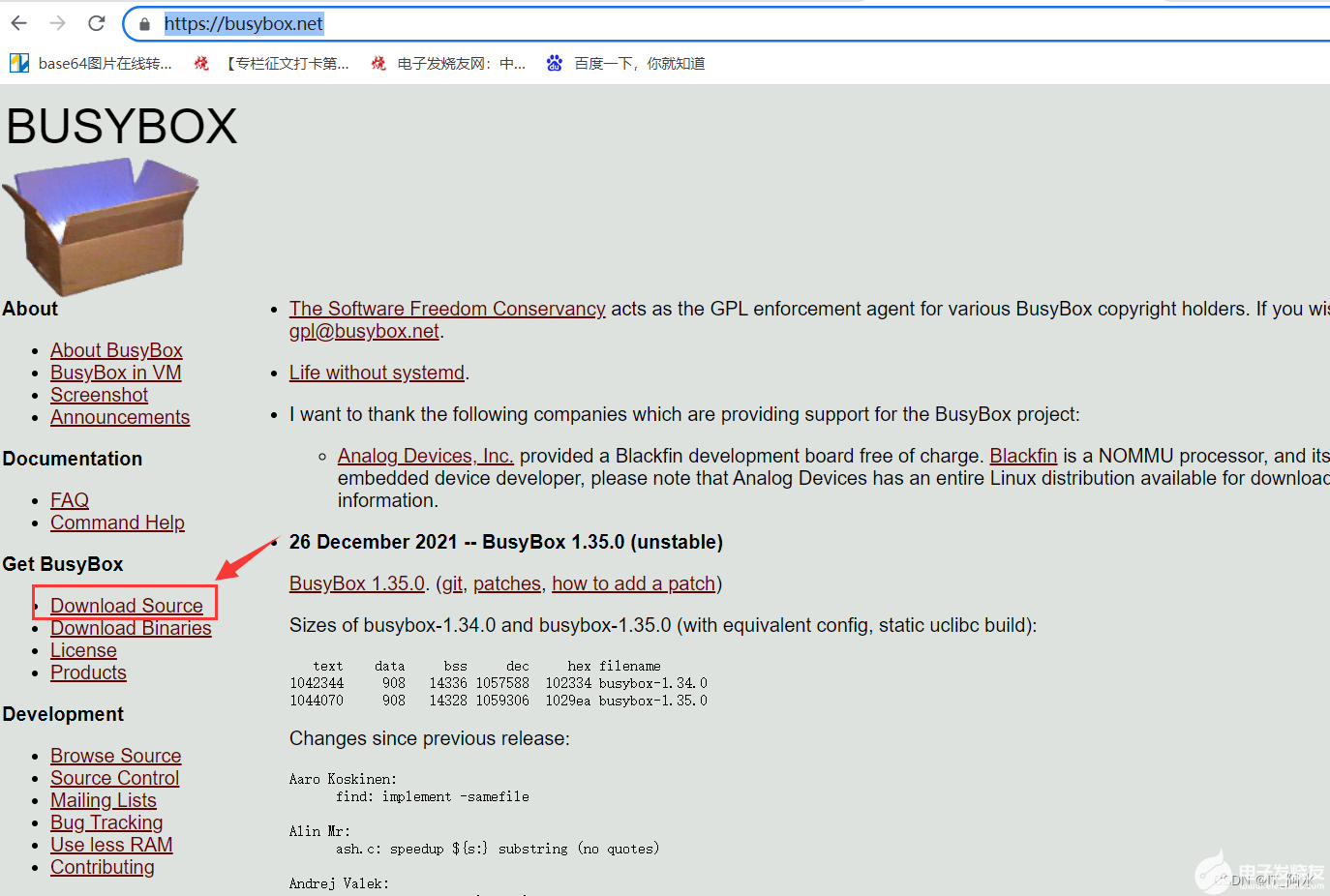
Task: Click the Andrej Valek contributor name
Action: point(339,883)
